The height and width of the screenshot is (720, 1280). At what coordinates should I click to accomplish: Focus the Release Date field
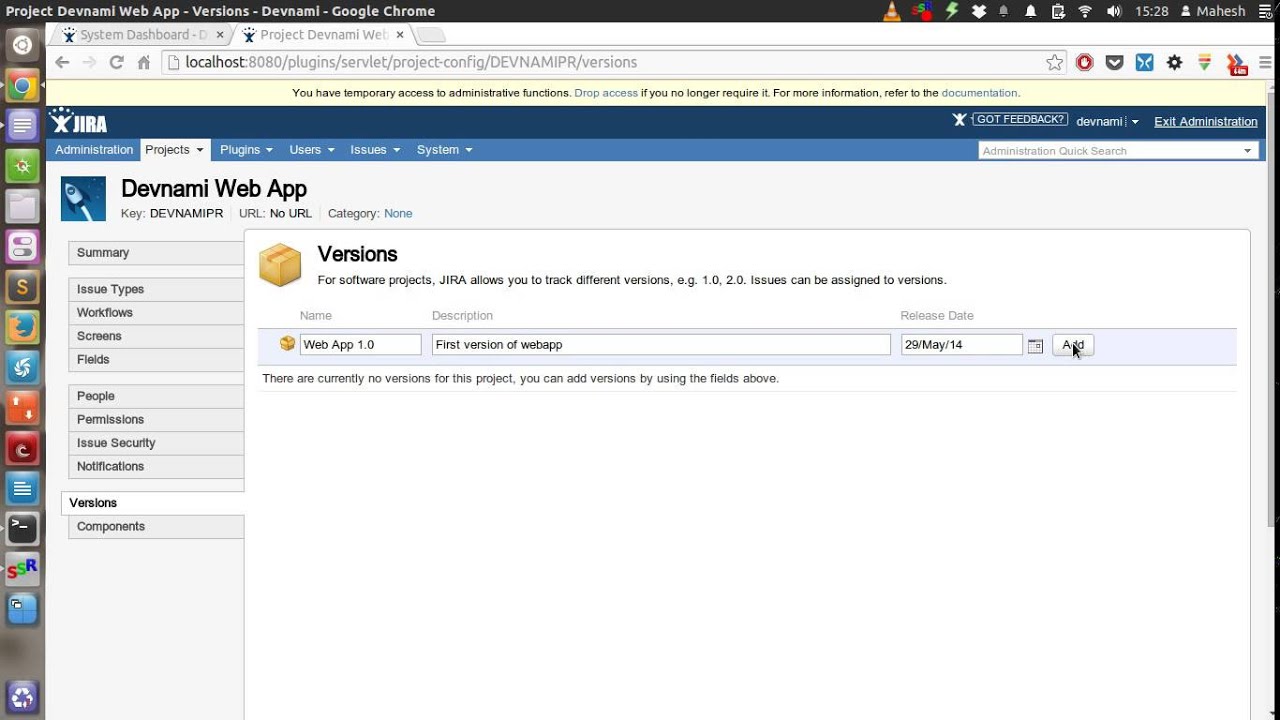[x=961, y=344]
